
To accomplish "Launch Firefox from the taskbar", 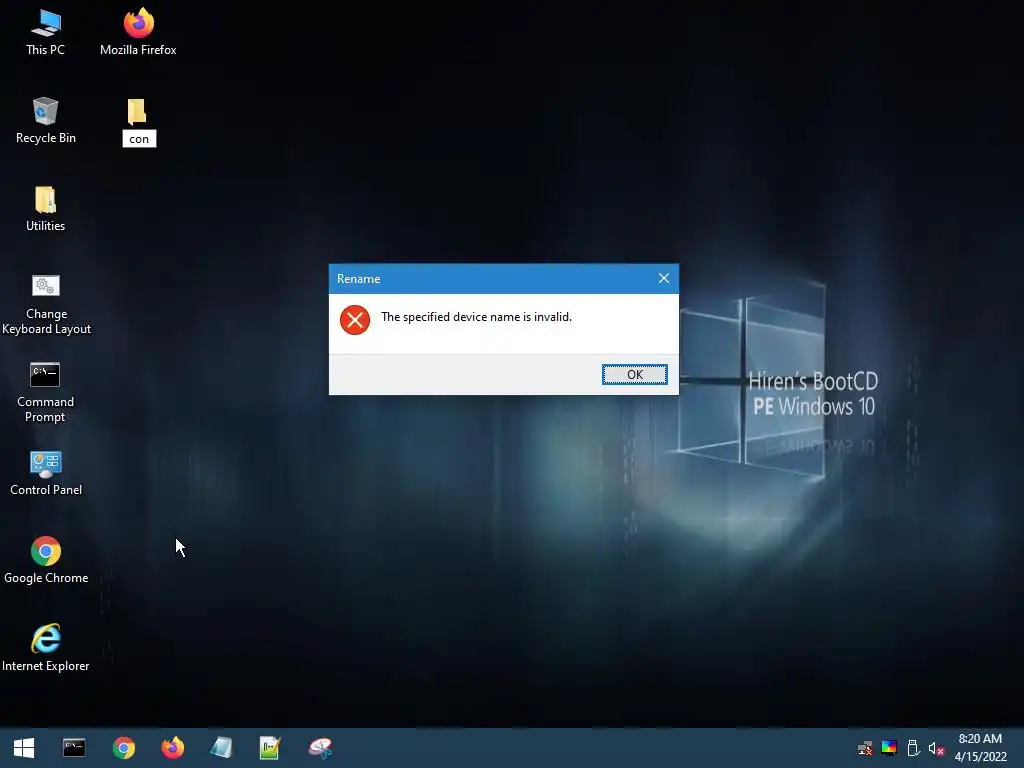I will 172,748.
